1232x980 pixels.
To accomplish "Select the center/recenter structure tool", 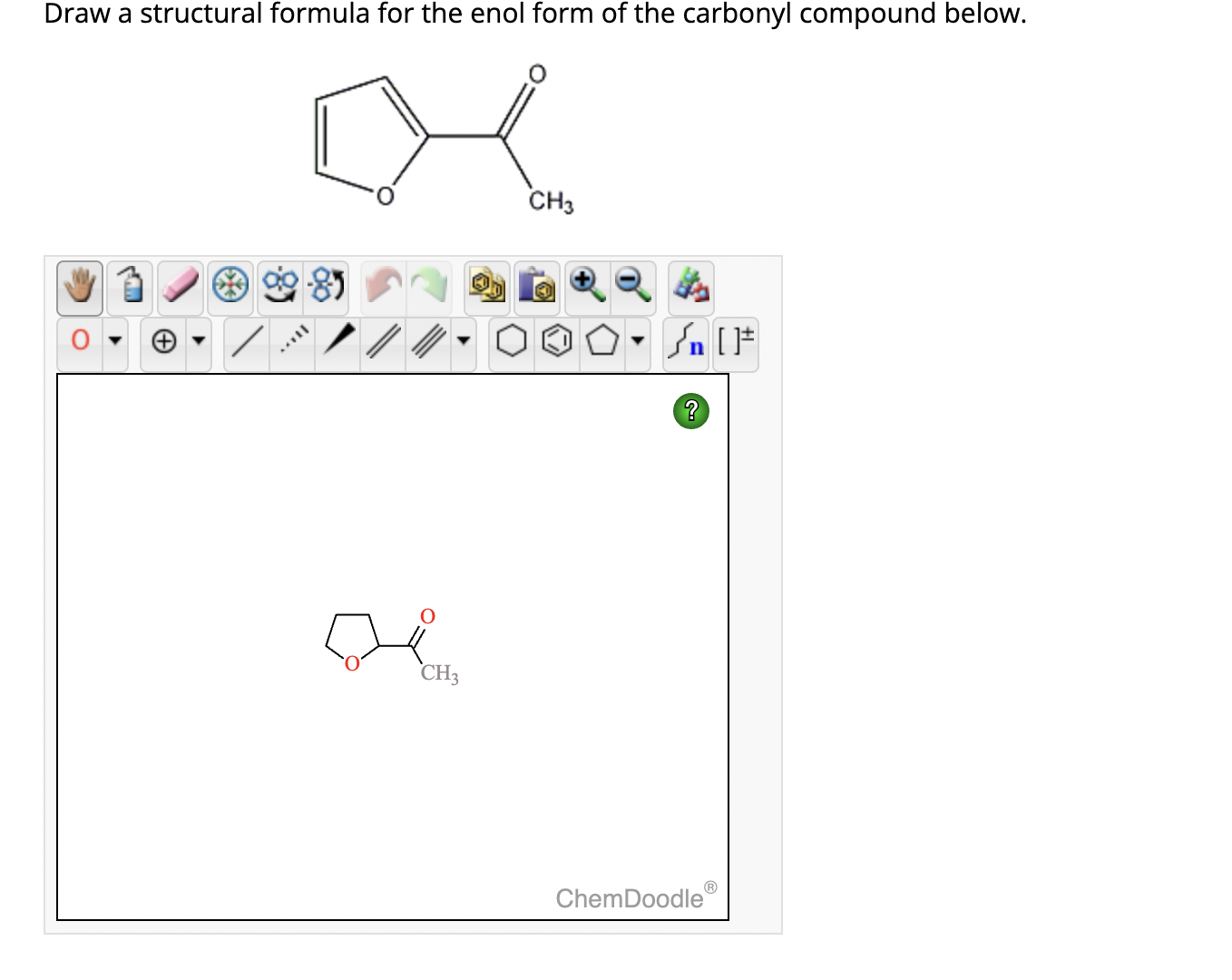I will coord(230,286).
